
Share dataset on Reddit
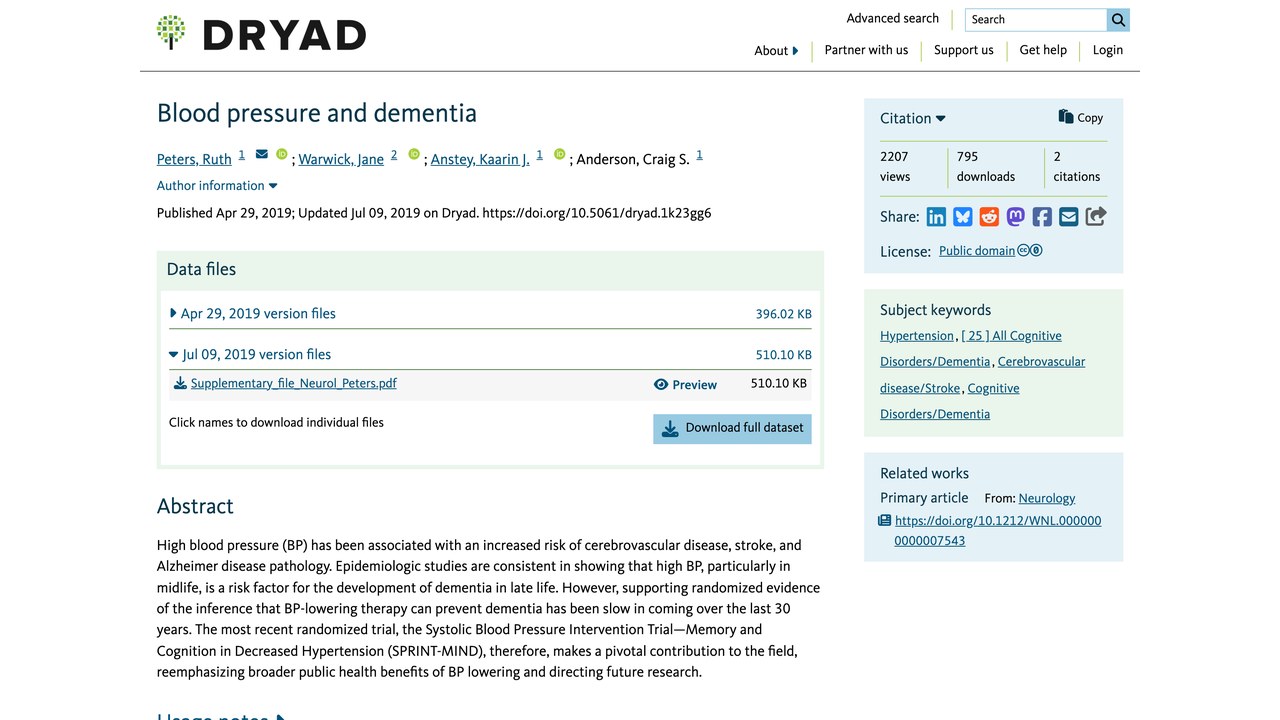click(x=989, y=217)
